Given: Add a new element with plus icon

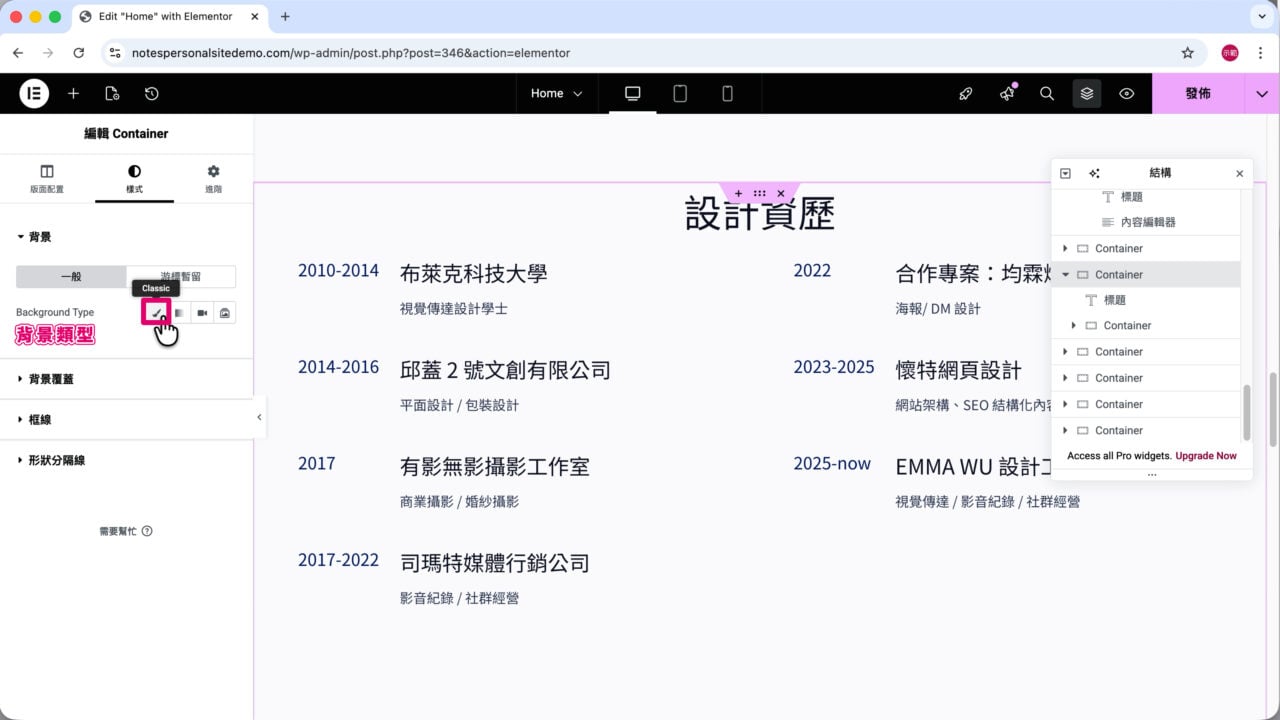Looking at the screenshot, I should [73, 93].
